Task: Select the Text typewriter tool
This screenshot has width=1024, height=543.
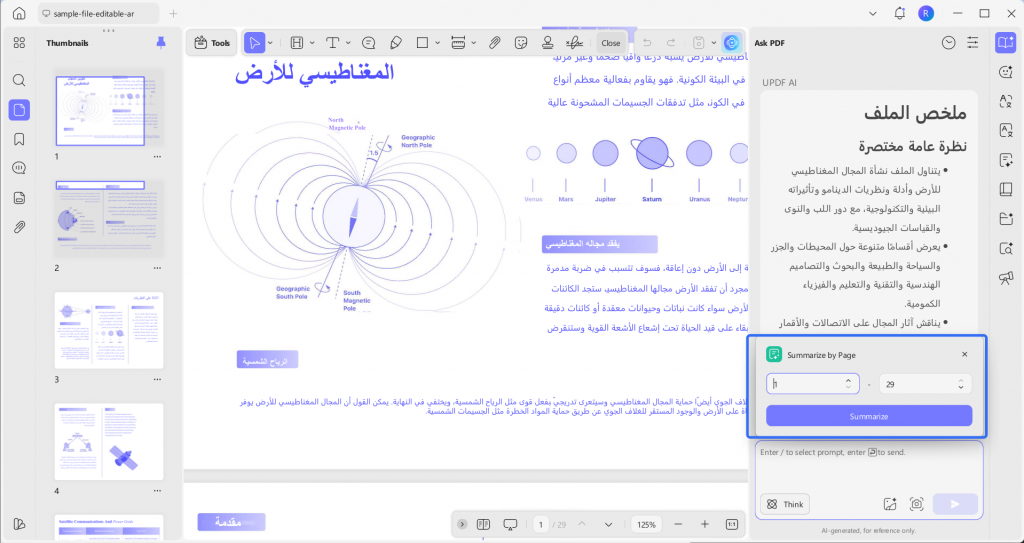Action: tap(332, 43)
